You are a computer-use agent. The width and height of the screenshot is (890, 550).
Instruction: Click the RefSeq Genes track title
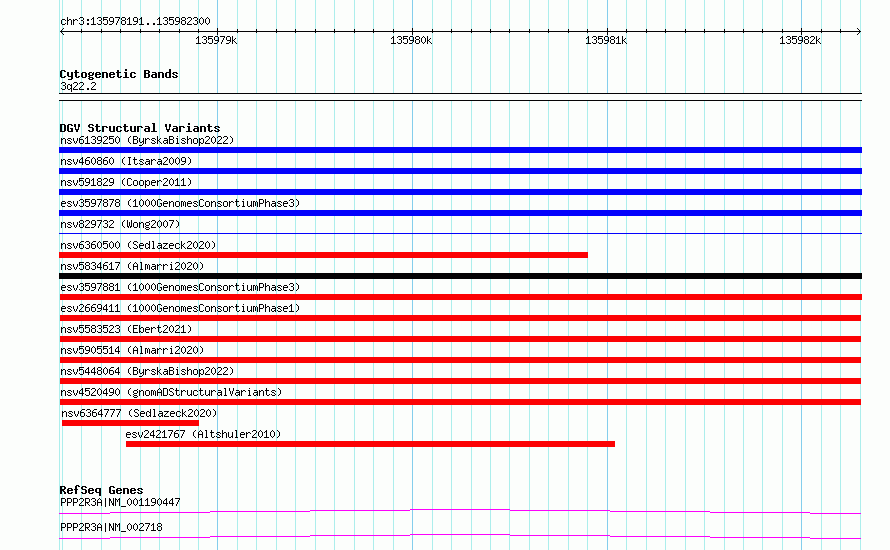(101, 490)
